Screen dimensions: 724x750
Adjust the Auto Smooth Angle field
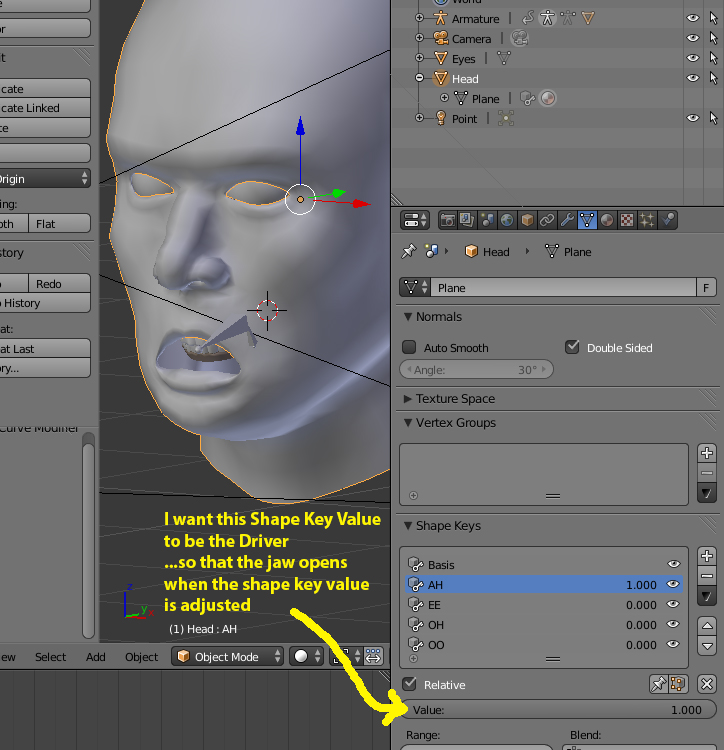[476, 370]
